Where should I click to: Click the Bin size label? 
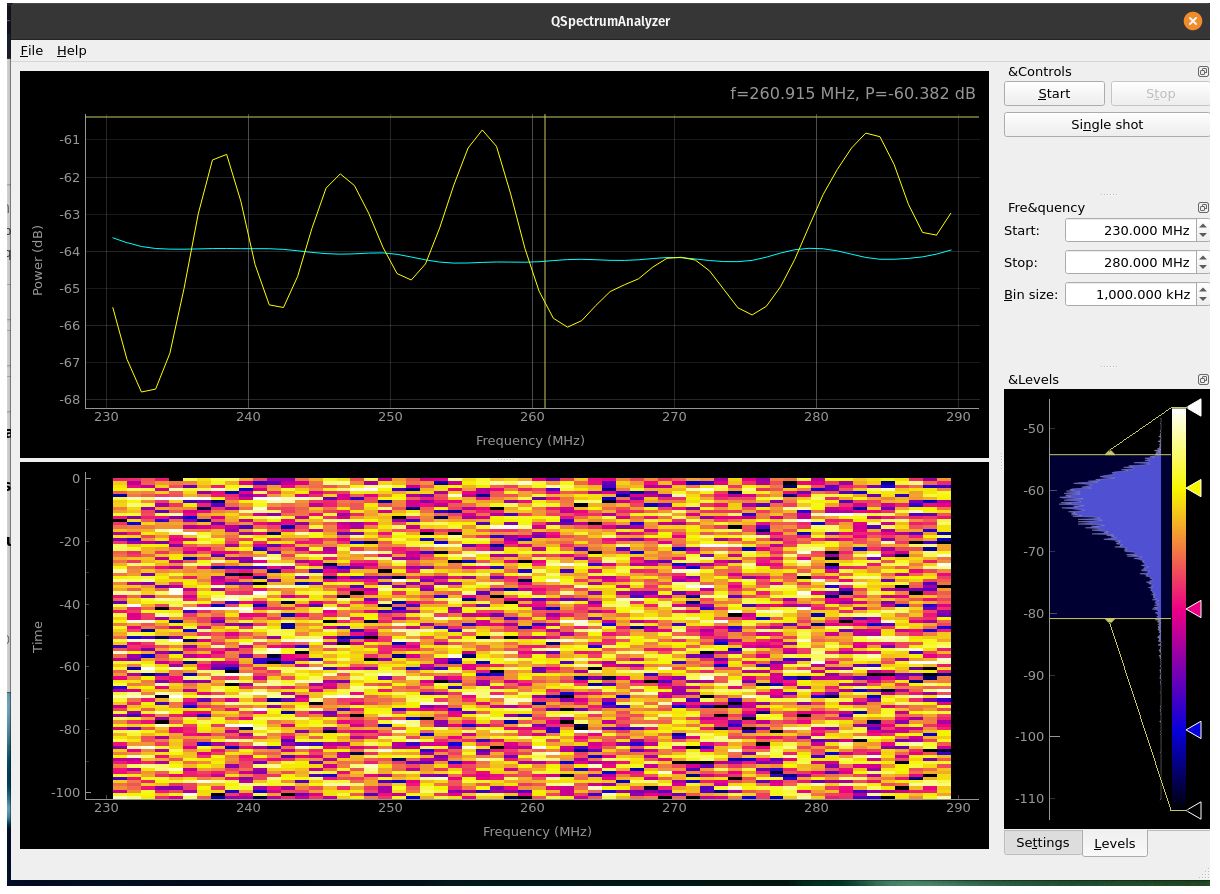pyautogui.click(x=1031, y=295)
